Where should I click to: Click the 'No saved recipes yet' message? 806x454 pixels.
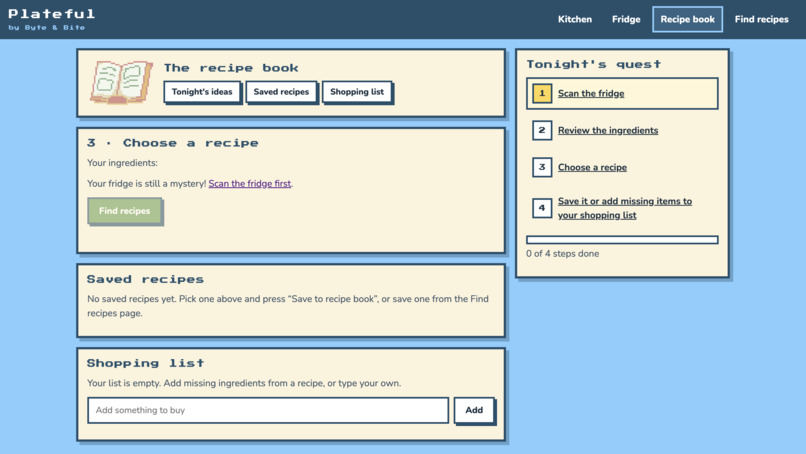click(288, 306)
